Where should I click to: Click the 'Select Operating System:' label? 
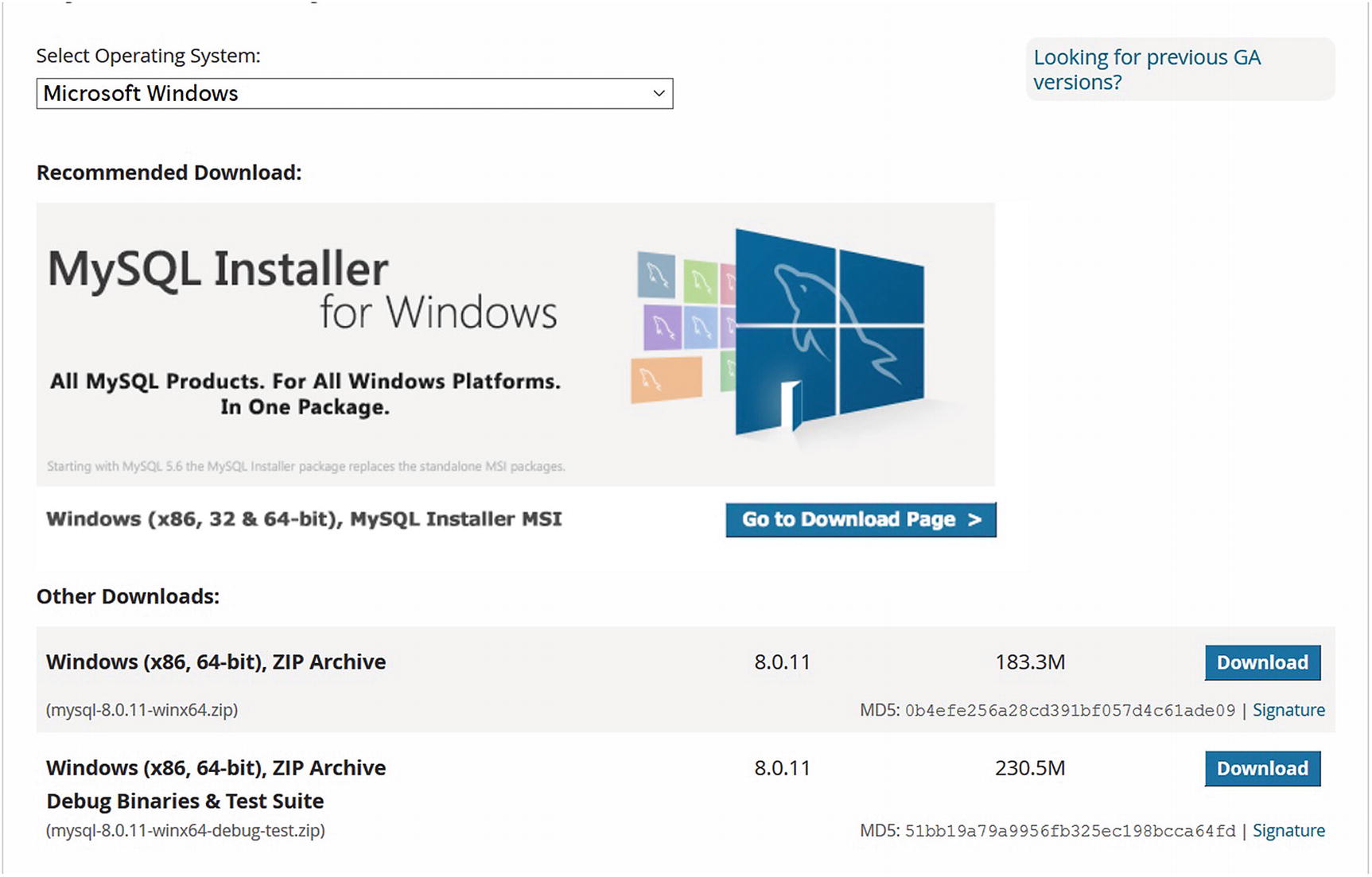pos(148,56)
